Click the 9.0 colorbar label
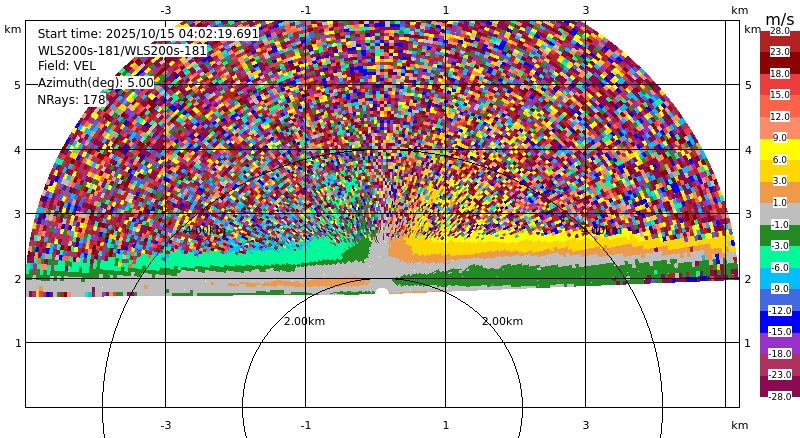This screenshot has width=800, height=438. tap(780, 138)
